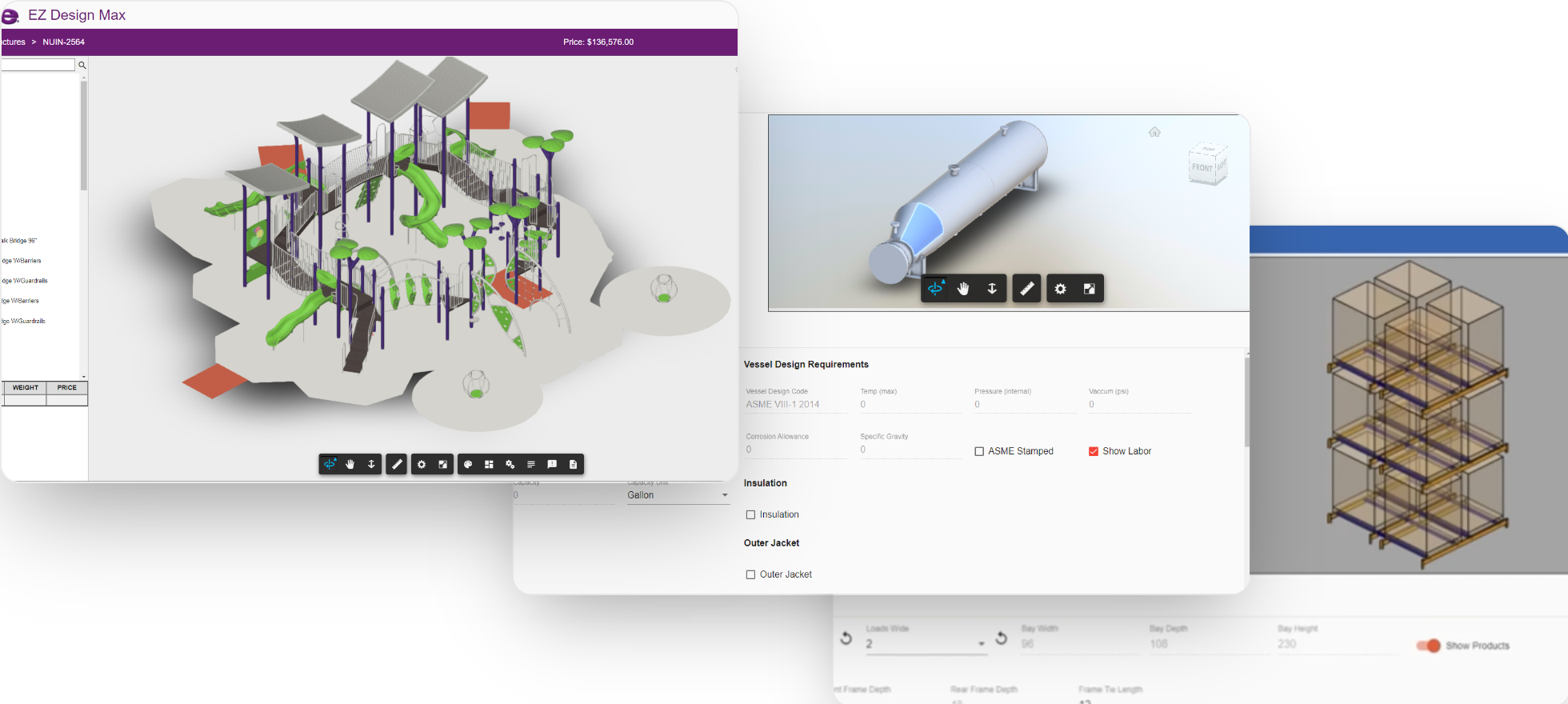Enable the Outer Jacket checkbox
The image size is (1568, 704).
tap(750, 574)
